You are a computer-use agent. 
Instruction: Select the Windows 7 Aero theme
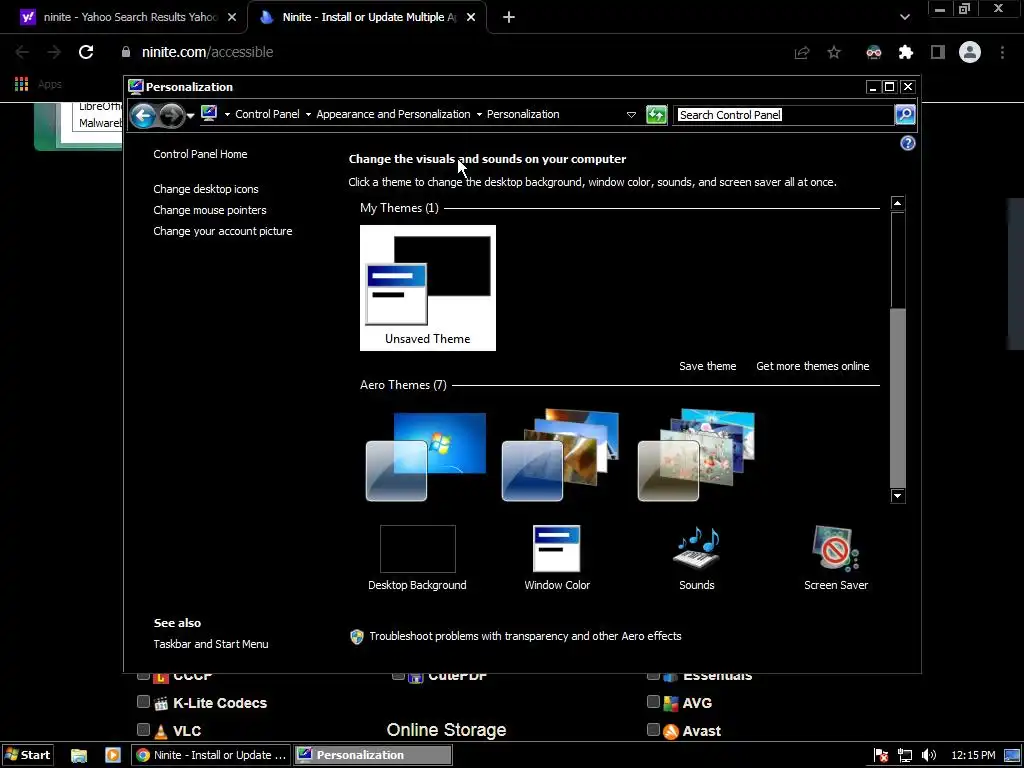point(426,456)
